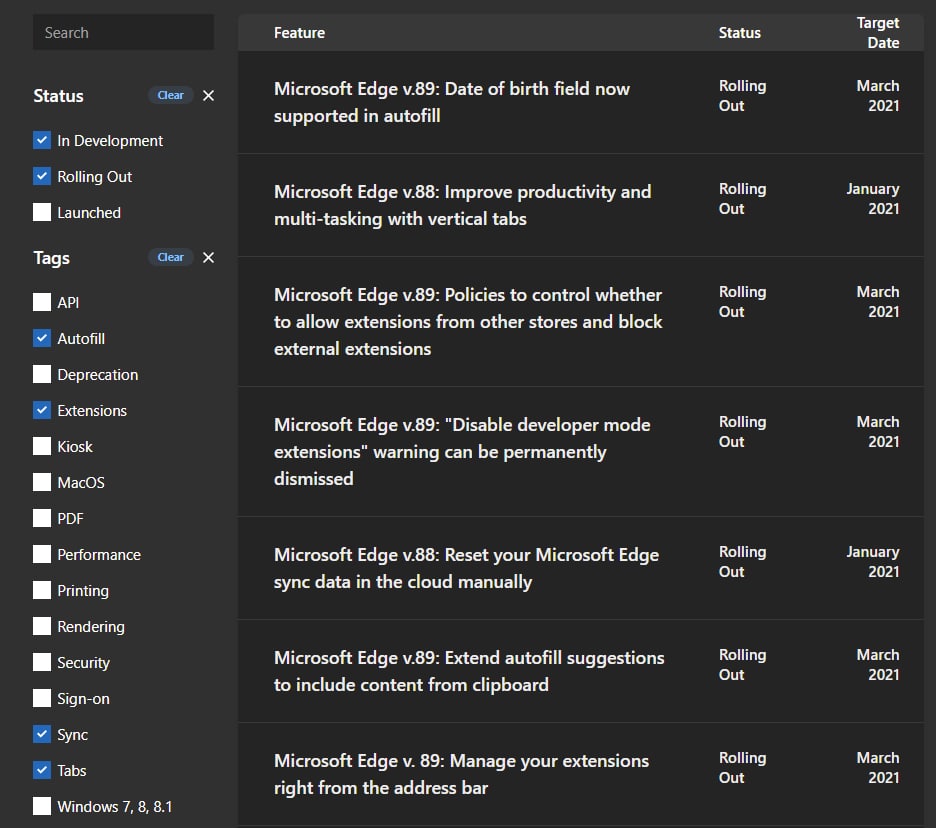The height and width of the screenshot is (828, 936).
Task: Clear the Status filters
Action: pos(171,95)
